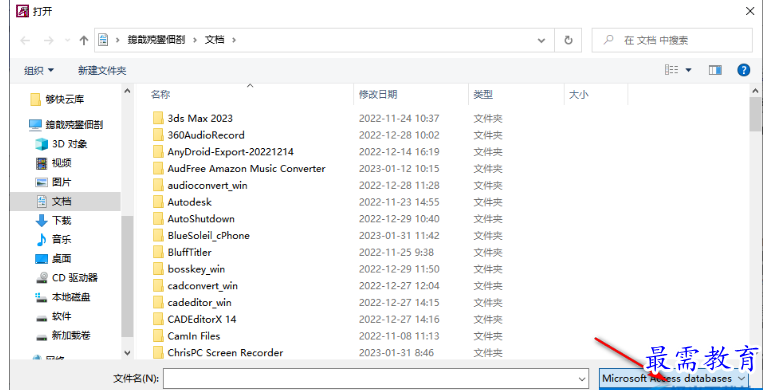Select the BluffTitler folder
This screenshot has height=390, width=767.
[x=189, y=252]
